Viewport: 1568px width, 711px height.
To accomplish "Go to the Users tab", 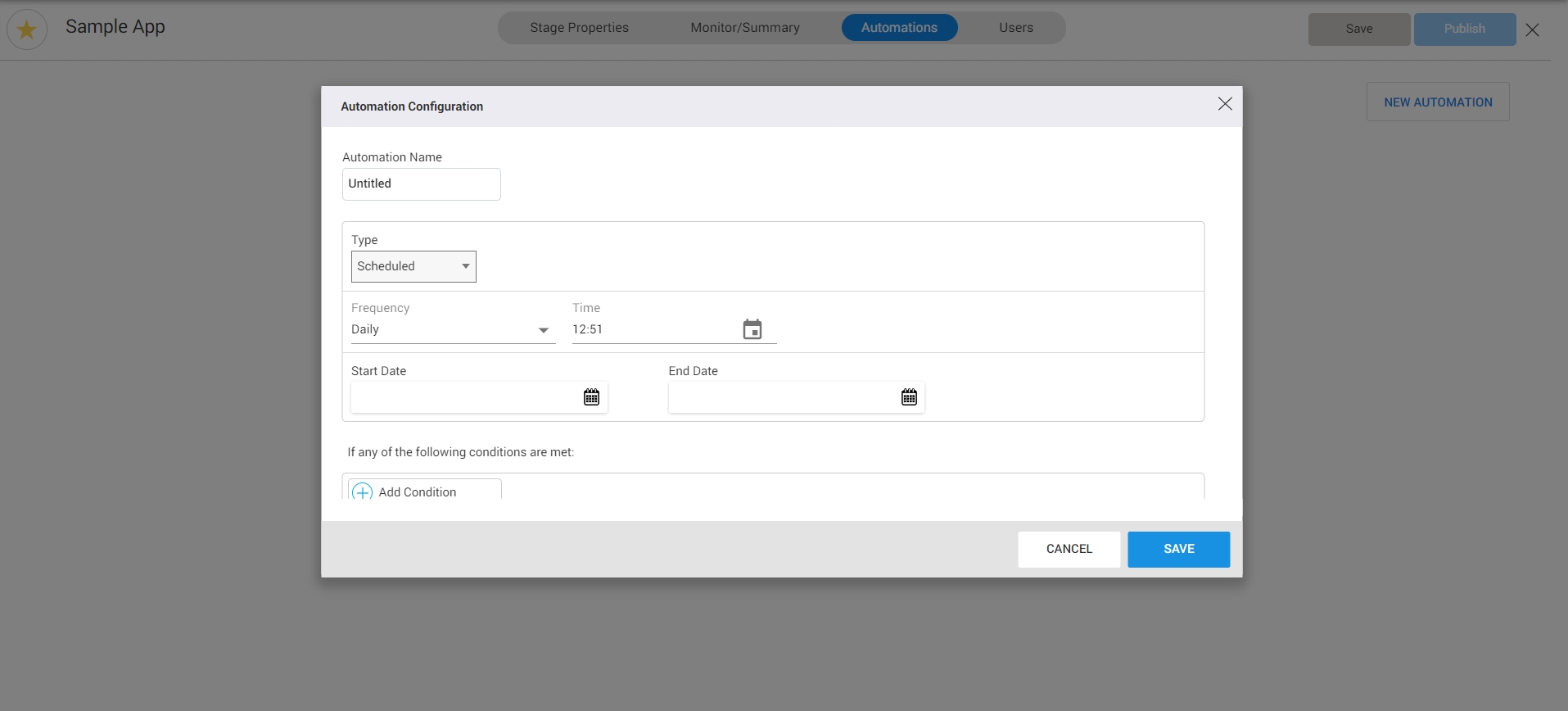I will [1015, 28].
